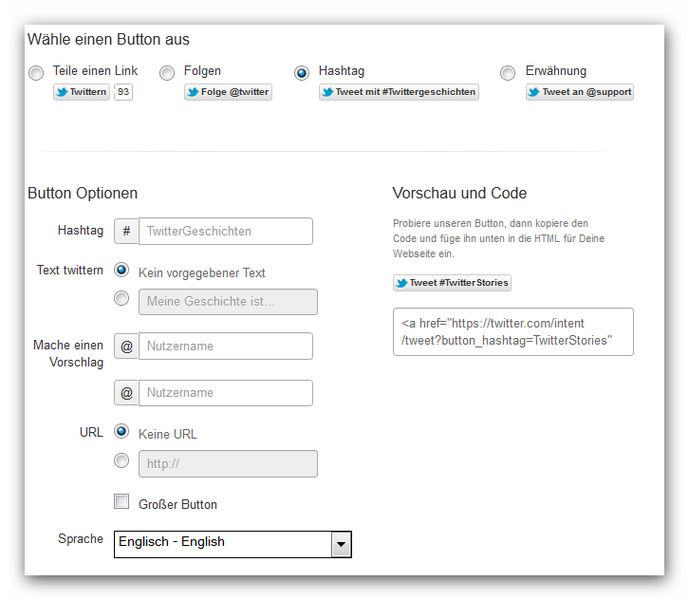Click the embed code text box
The image size is (689, 600).
tap(513, 332)
